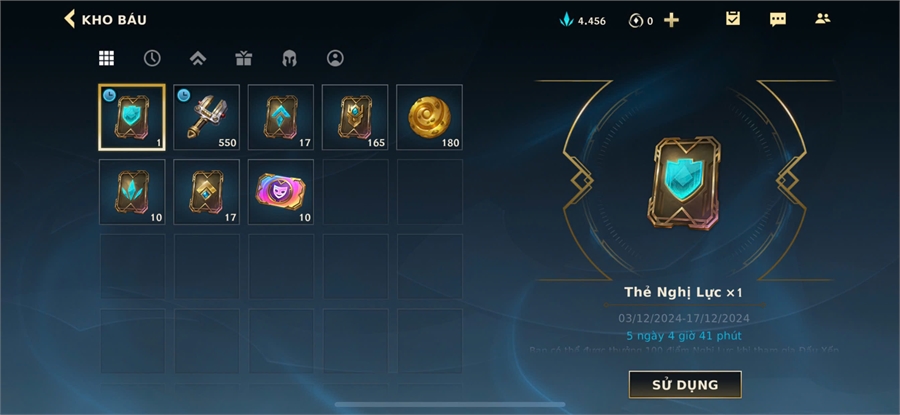Select the rainbow mask ticket item

point(281,192)
